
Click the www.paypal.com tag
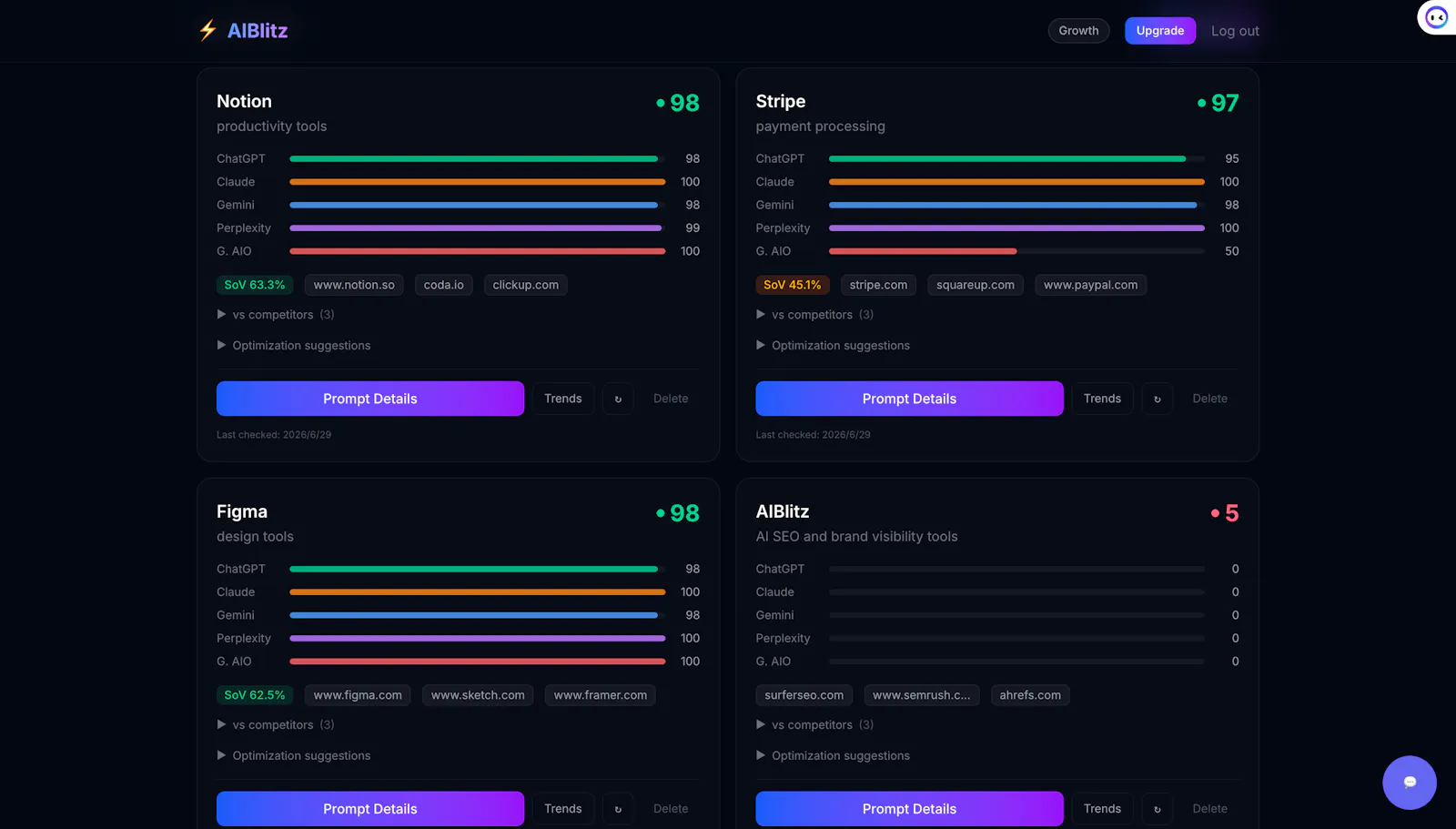[1091, 285]
